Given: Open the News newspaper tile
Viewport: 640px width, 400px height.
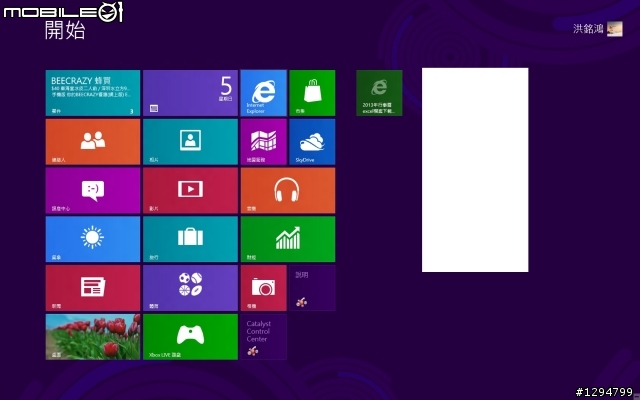Looking at the screenshot, I should [93, 288].
